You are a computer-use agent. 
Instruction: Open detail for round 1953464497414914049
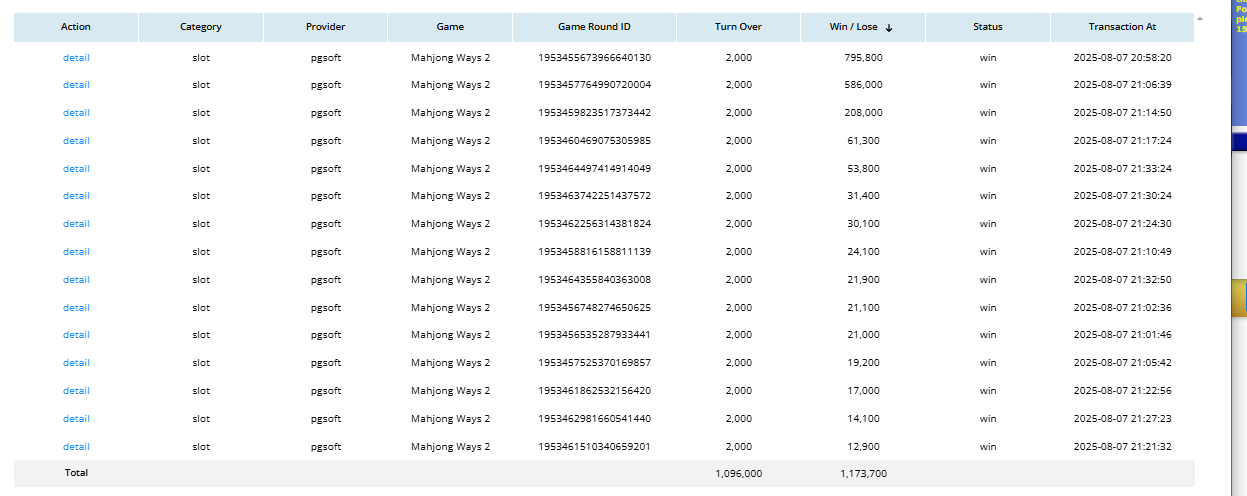coord(76,169)
